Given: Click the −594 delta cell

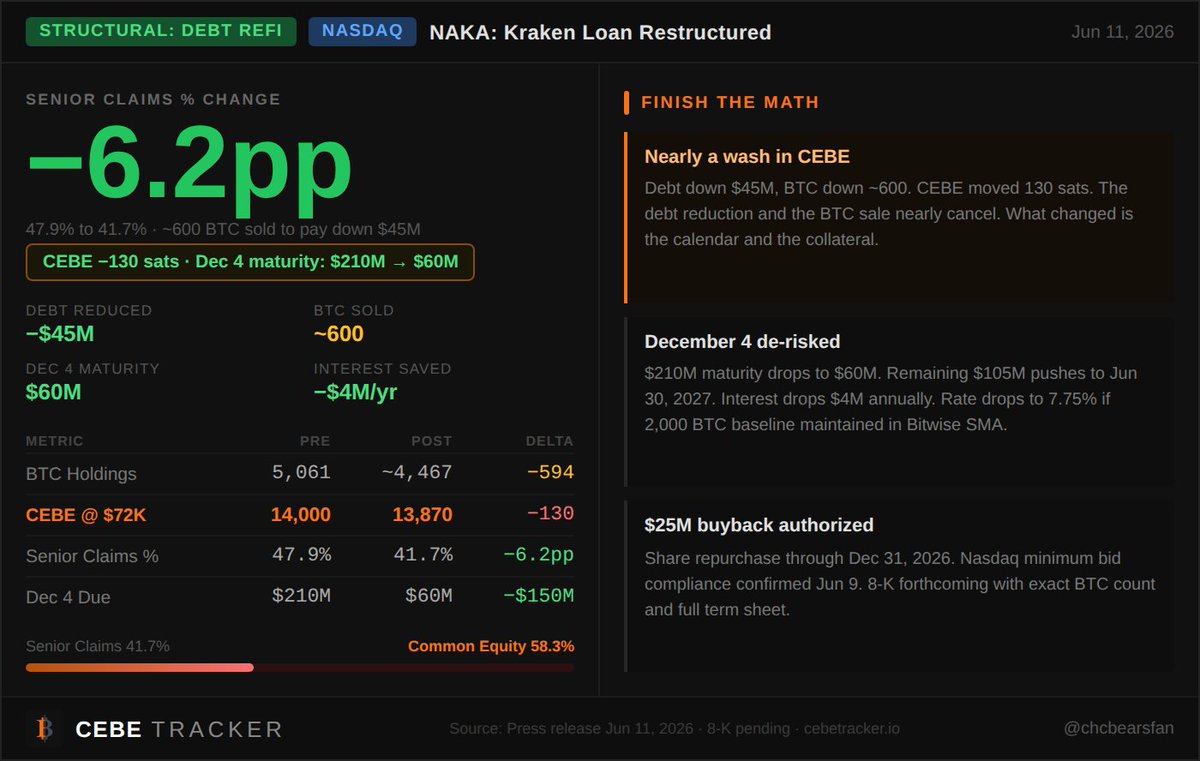Looking at the screenshot, I should (x=550, y=473).
